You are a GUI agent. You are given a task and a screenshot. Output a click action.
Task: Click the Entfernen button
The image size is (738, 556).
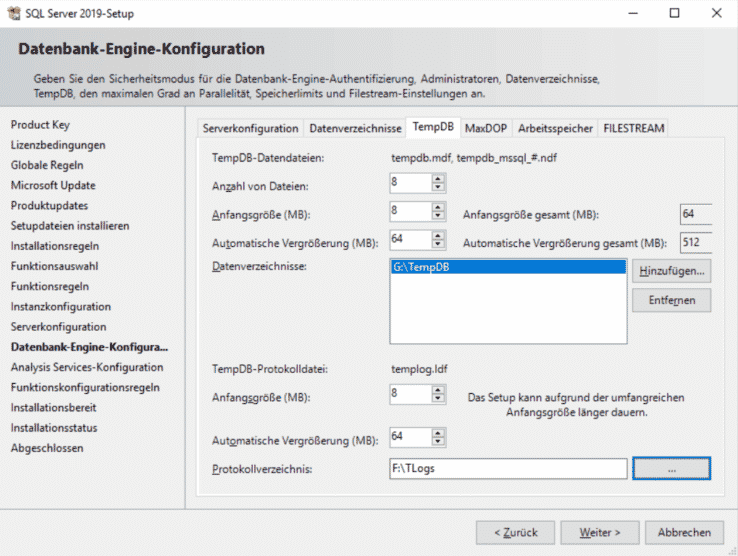[x=672, y=300]
